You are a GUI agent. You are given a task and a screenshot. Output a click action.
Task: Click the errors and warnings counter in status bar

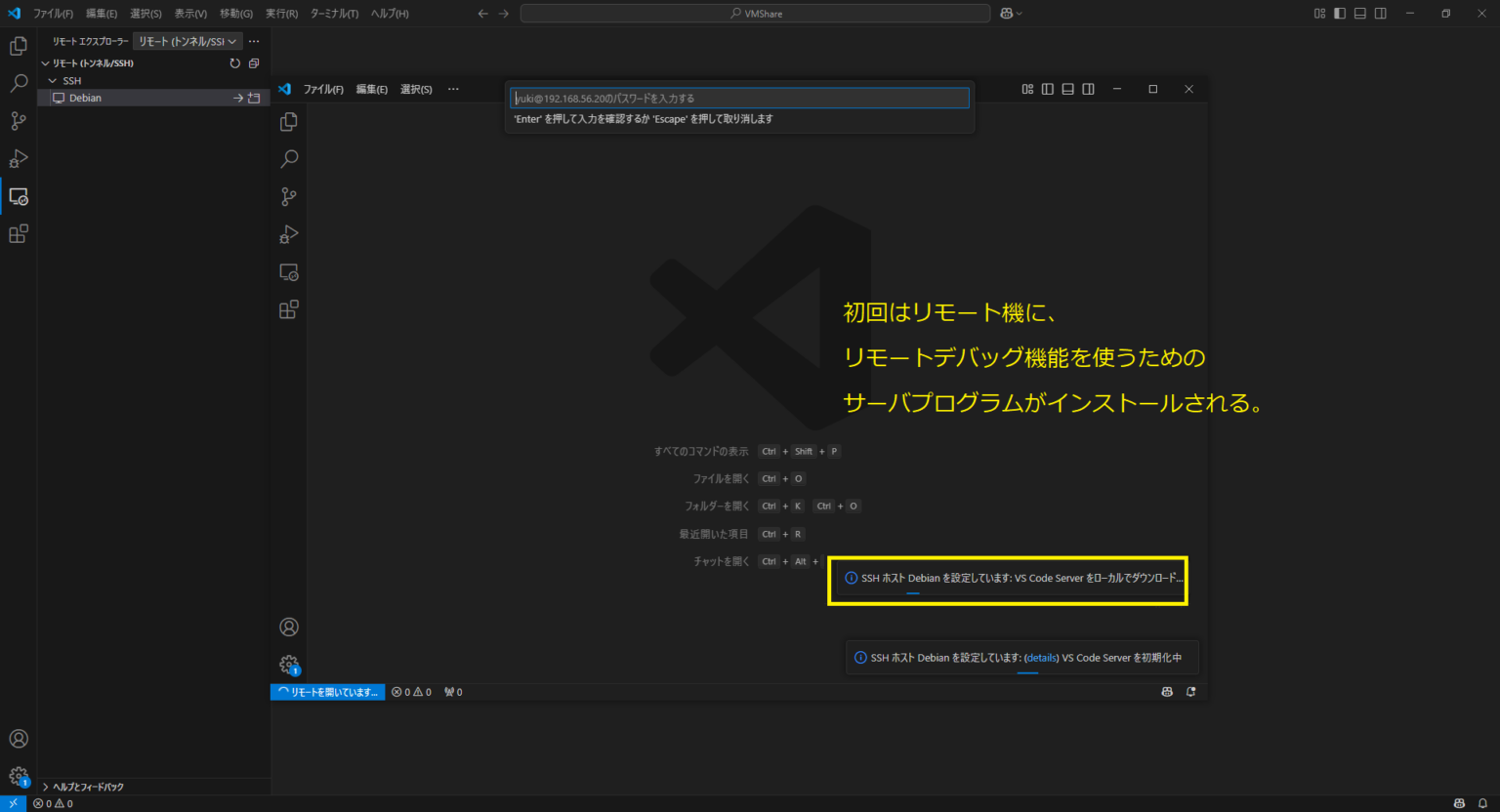tap(411, 691)
